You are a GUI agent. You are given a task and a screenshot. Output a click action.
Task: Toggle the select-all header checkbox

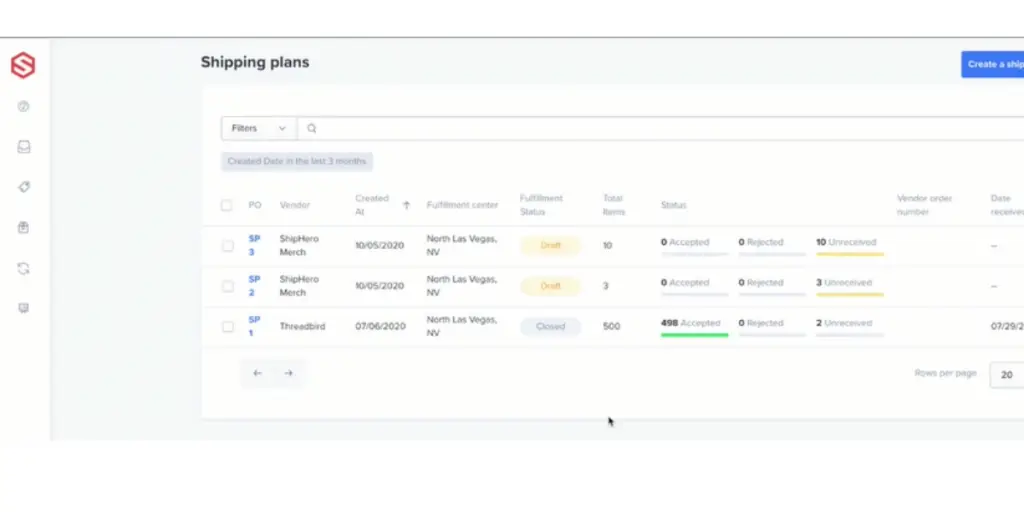[x=226, y=205]
